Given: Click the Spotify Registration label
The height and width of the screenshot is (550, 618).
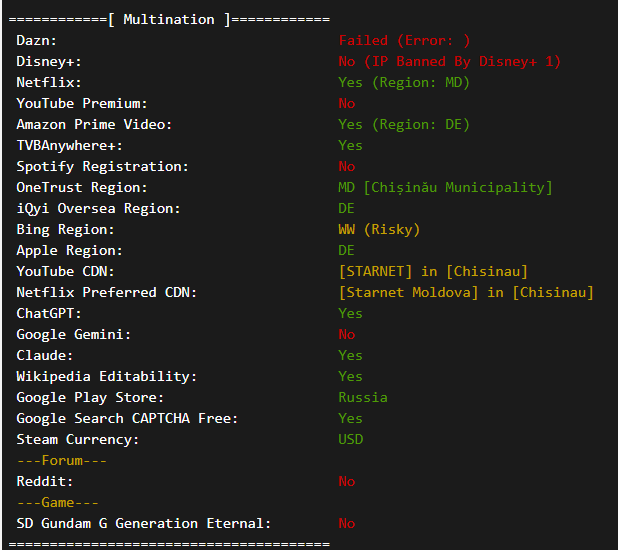Looking at the screenshot, I should (x=102, y=166).
